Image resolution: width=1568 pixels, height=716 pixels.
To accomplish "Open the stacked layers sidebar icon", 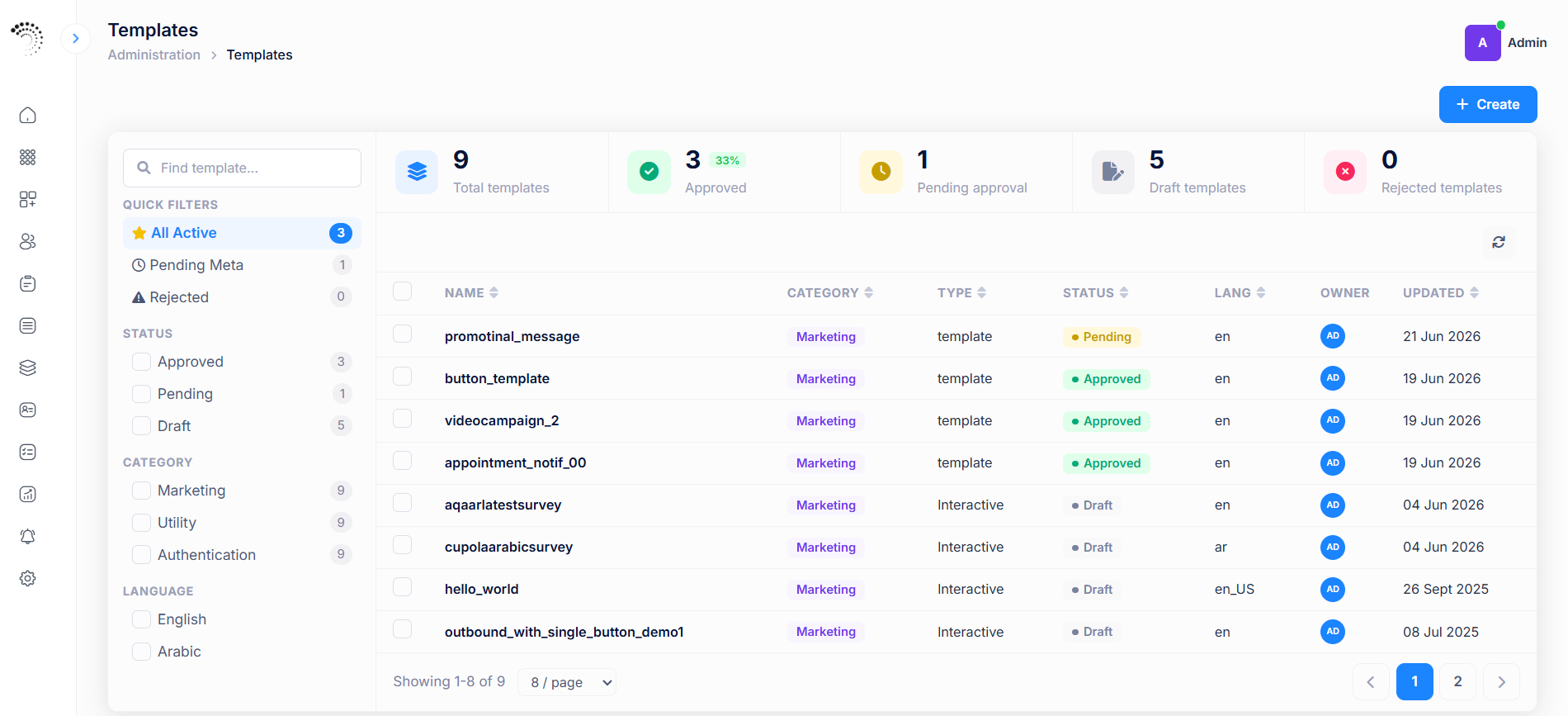I will pos(27,367).
